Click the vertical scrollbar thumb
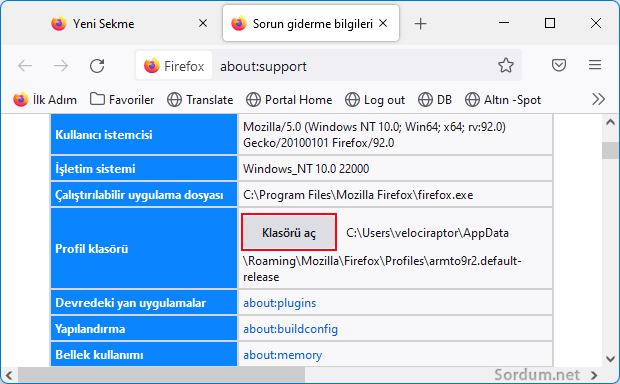 tap(611, 151)
